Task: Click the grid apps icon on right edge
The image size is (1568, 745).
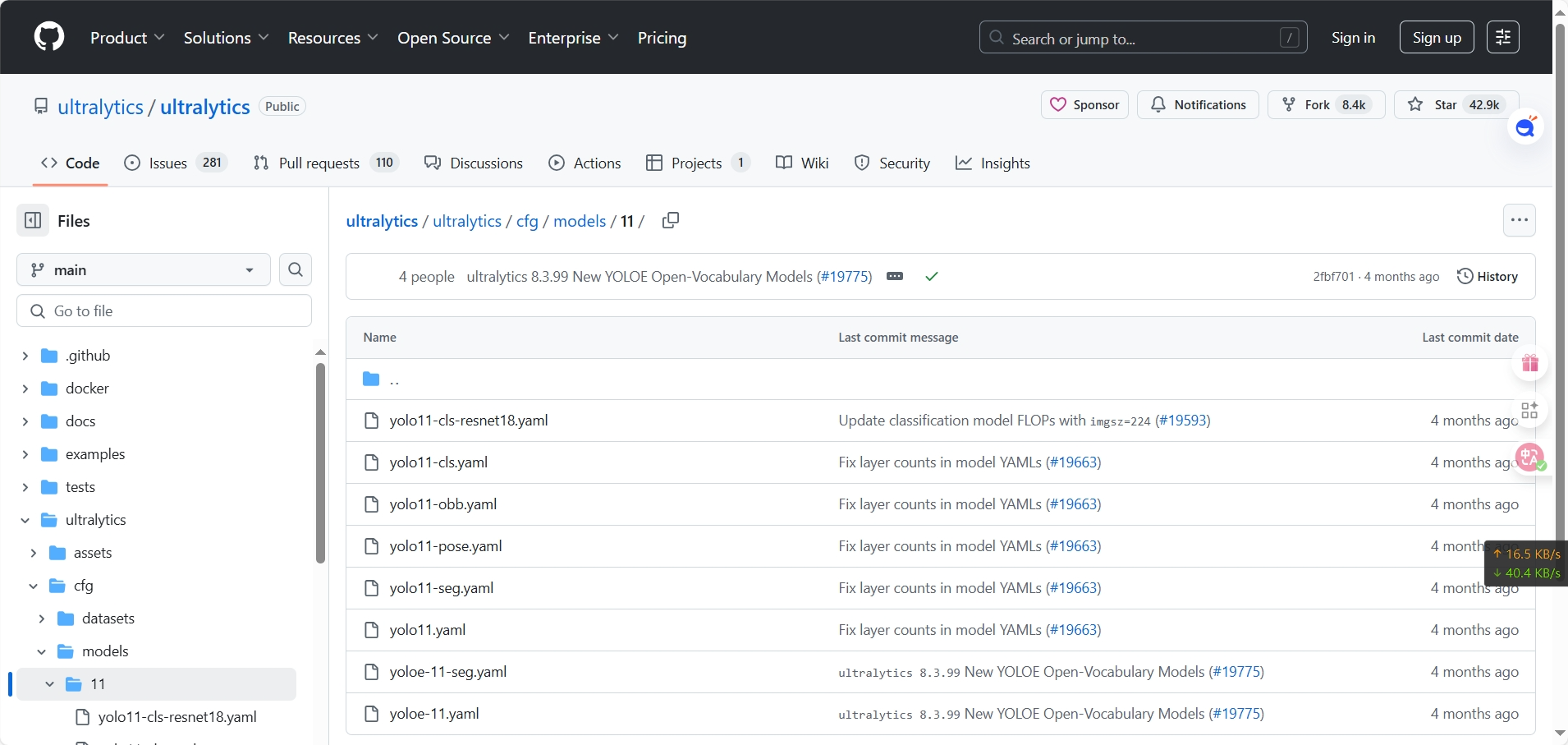Action: point(1529,411)
